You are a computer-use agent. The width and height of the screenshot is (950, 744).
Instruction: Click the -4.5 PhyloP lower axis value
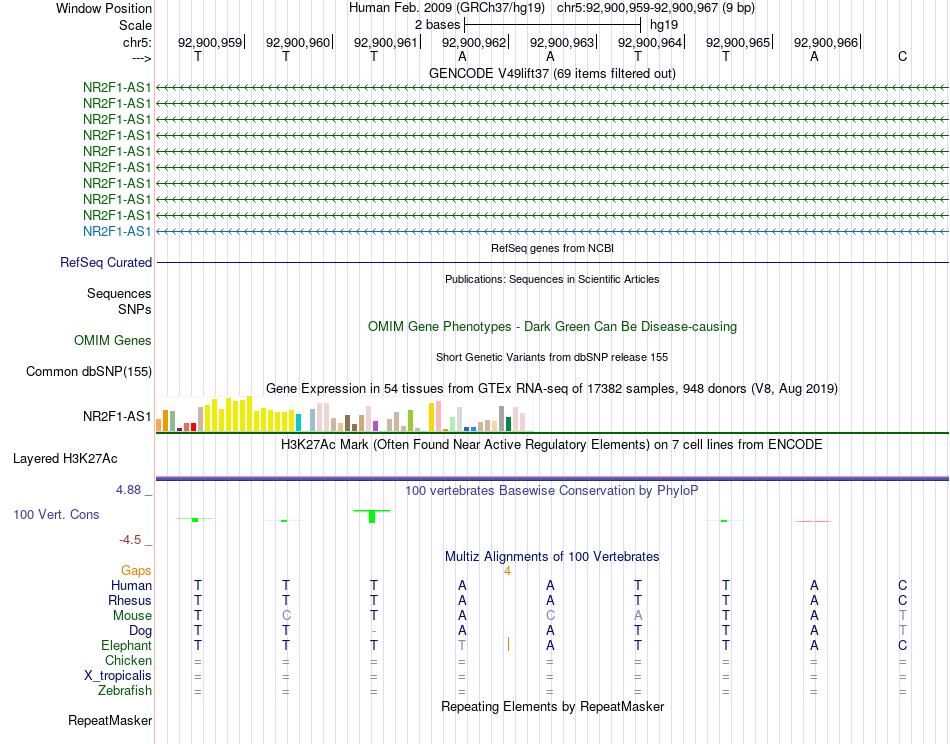click(x=130, y=540)
